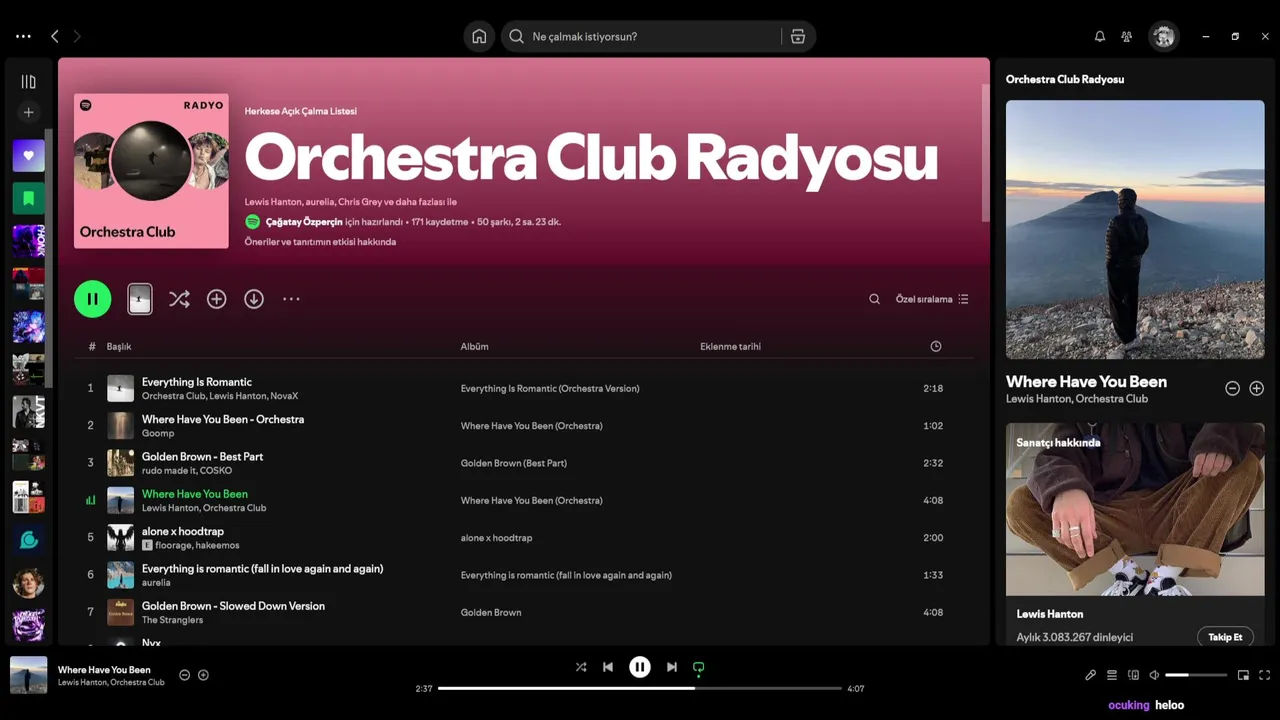Mute with the speaker icon
This screenshot has width=1280, height=720.
1154,675
